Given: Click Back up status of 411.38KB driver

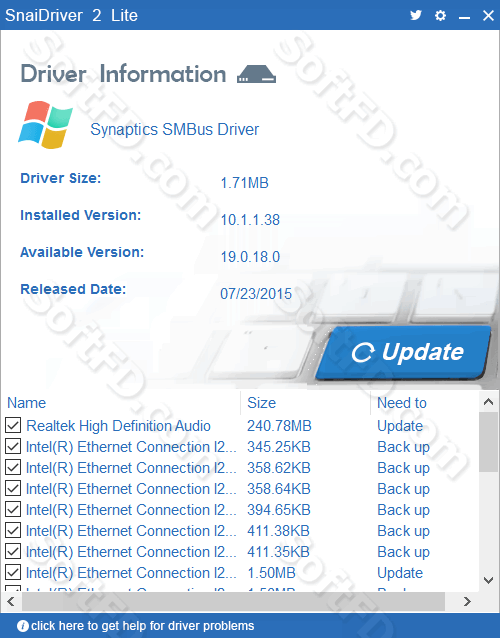Looking at the screenshot, I should [404, 531].
